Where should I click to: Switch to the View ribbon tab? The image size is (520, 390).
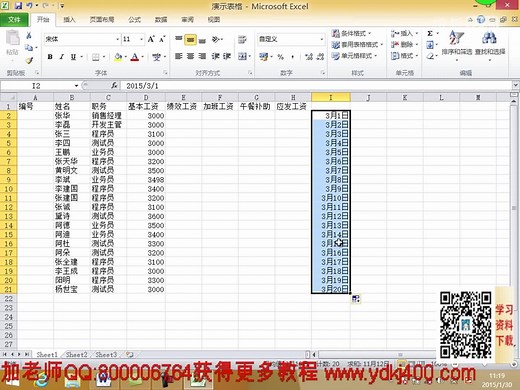pos(214,20)
